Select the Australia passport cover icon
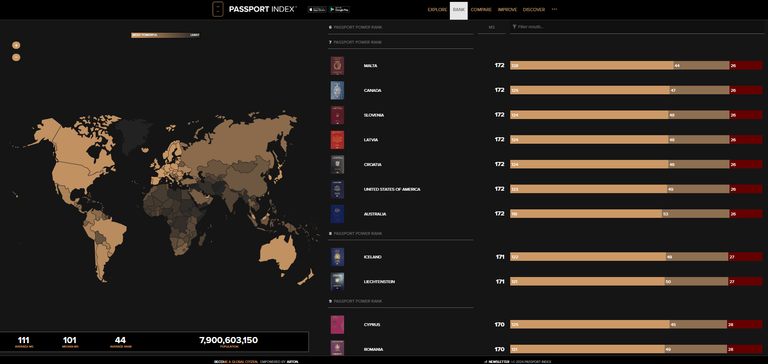 [337, 214]
